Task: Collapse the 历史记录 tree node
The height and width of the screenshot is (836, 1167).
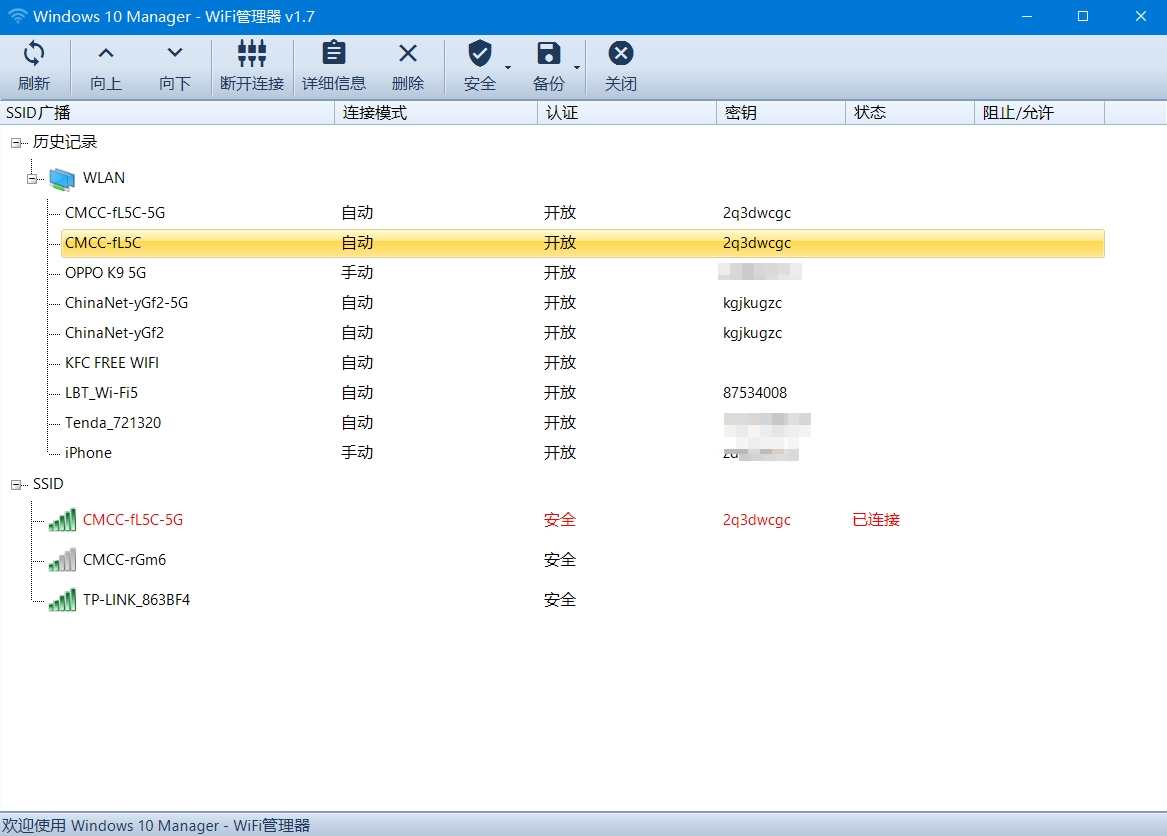Action: tap(14, 142)
